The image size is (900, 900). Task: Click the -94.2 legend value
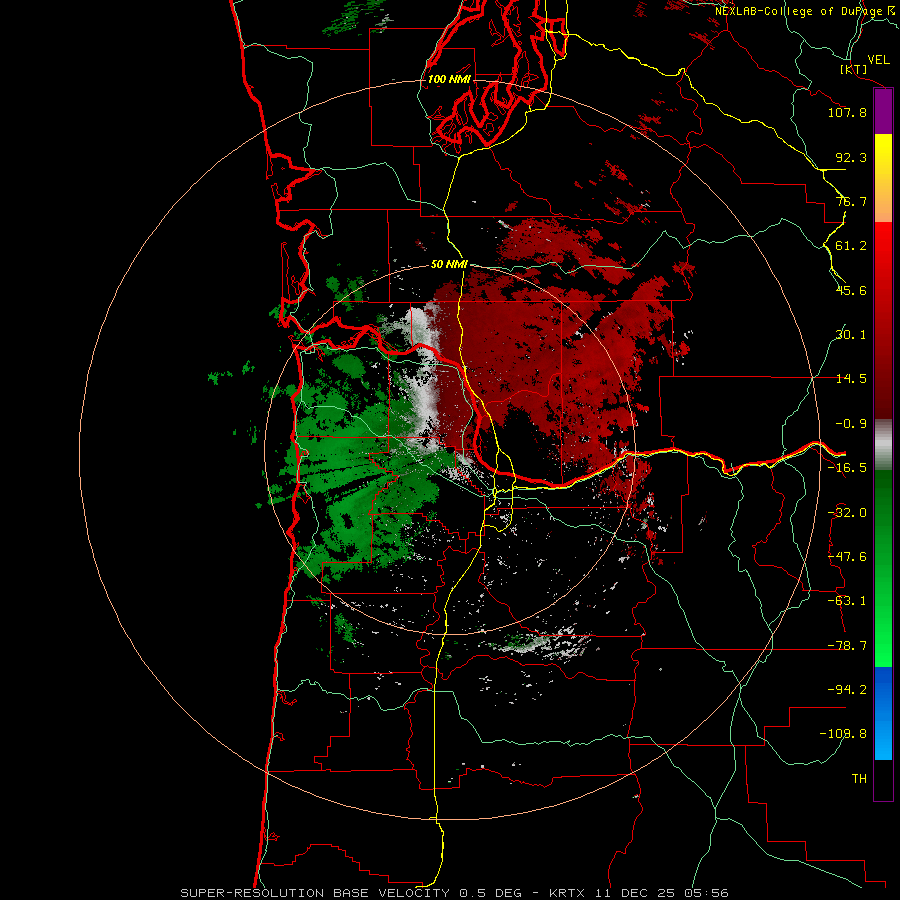(847, 689)
